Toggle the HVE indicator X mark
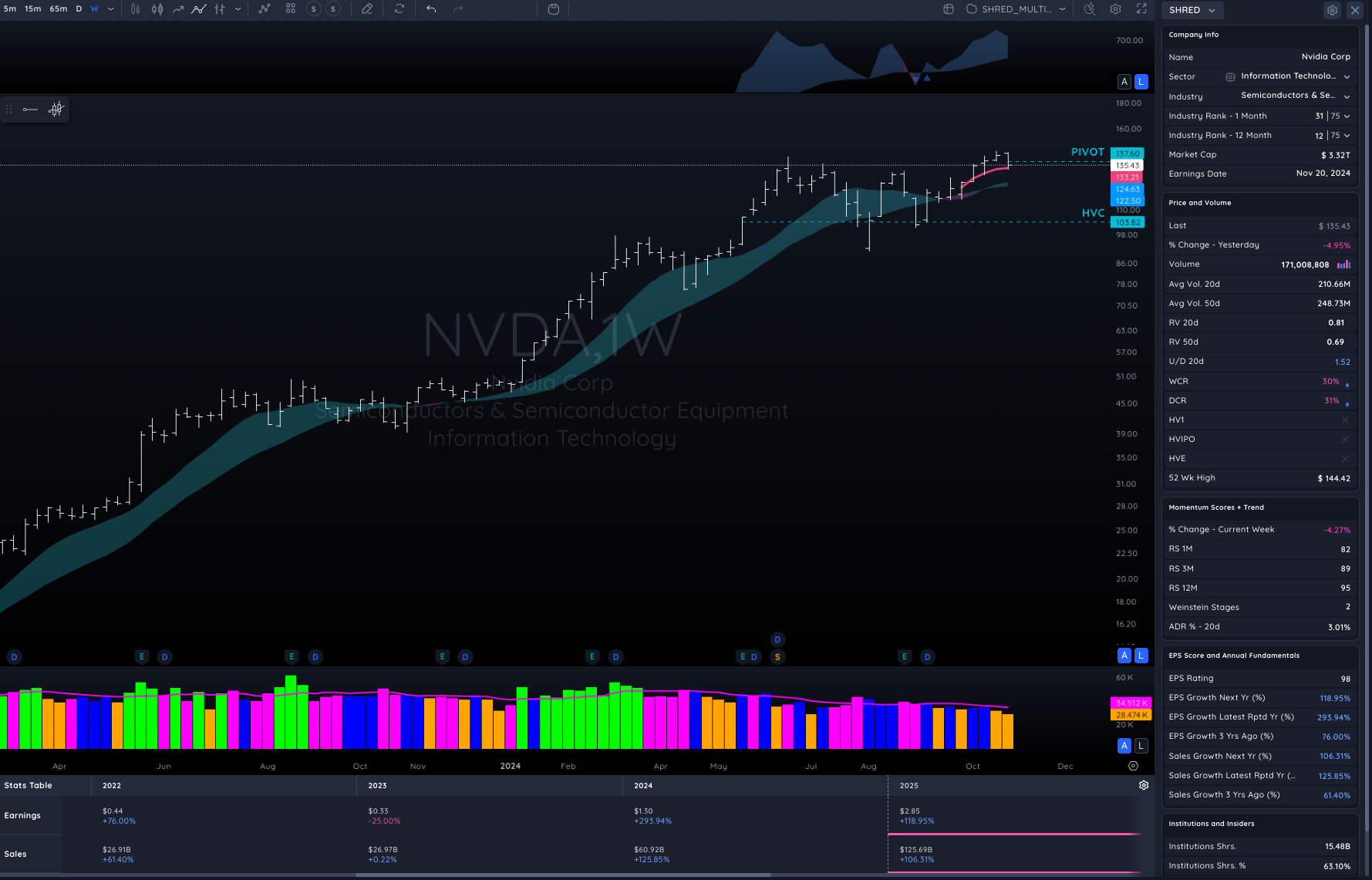The width and height of the screenshot is (1372, 880). pyautogui.click(x=1345, y=459)
